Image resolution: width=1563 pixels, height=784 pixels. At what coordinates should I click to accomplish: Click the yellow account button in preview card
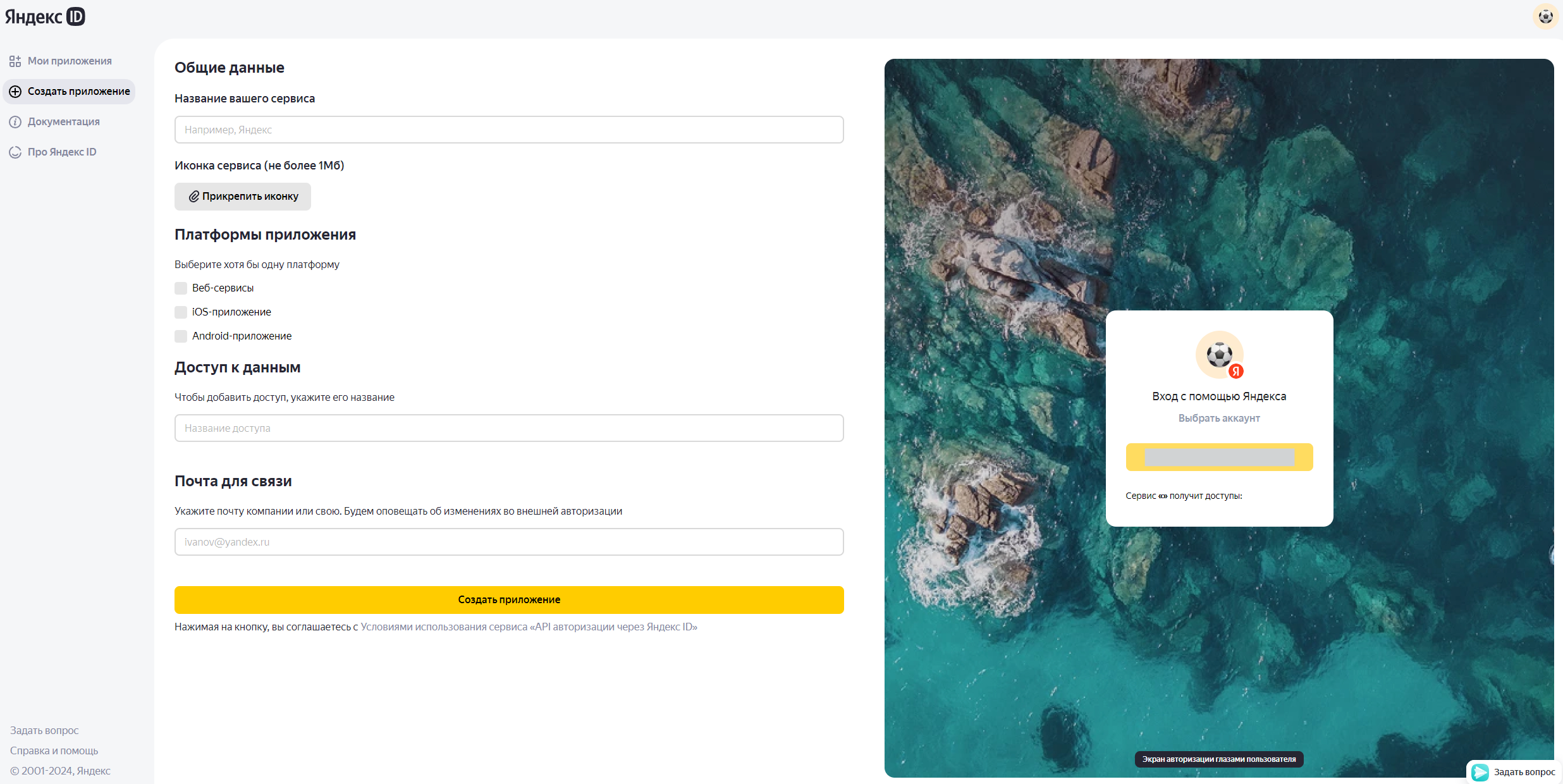[x=1219, y=457]
